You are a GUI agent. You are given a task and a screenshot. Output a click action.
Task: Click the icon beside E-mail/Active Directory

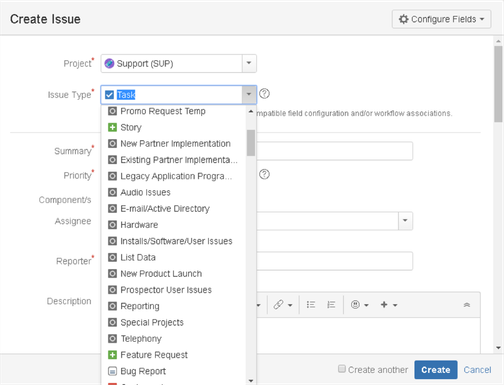point(112,209)
